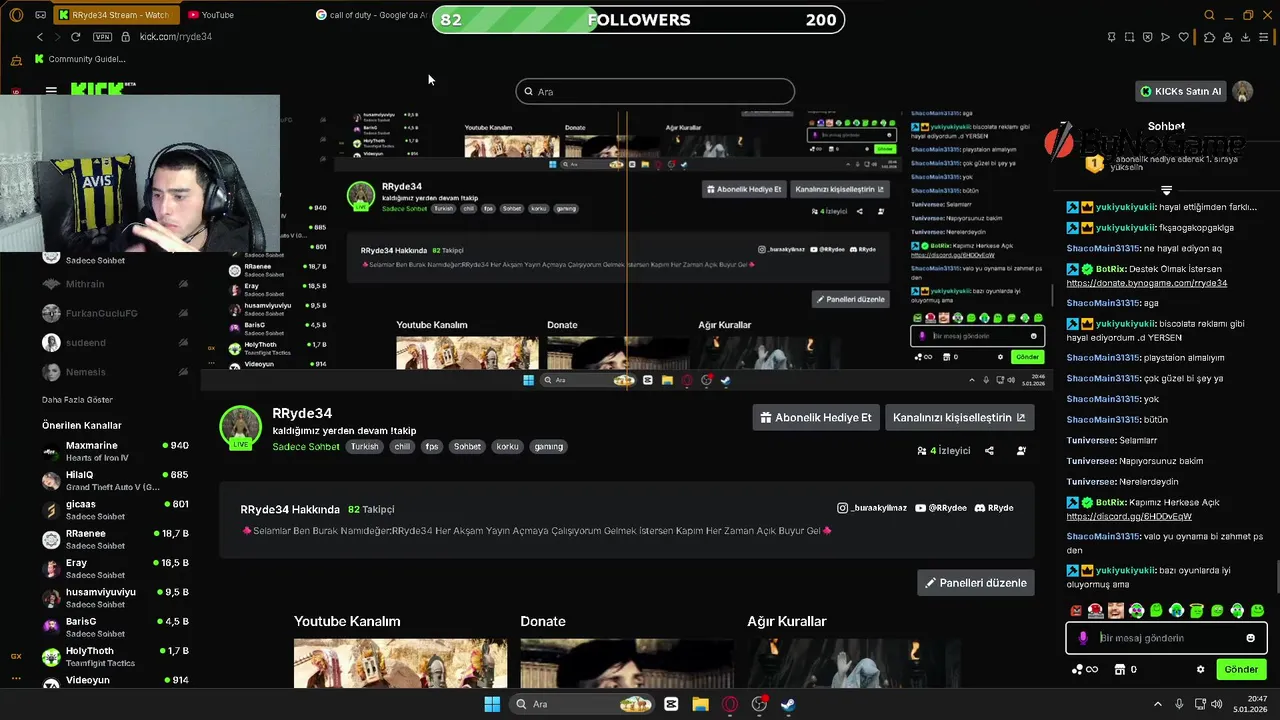Image resolution: width=1280 pixels, height=720 pixels.
Task: Open HolyThoth recommended channel
Action: (115, 657)
